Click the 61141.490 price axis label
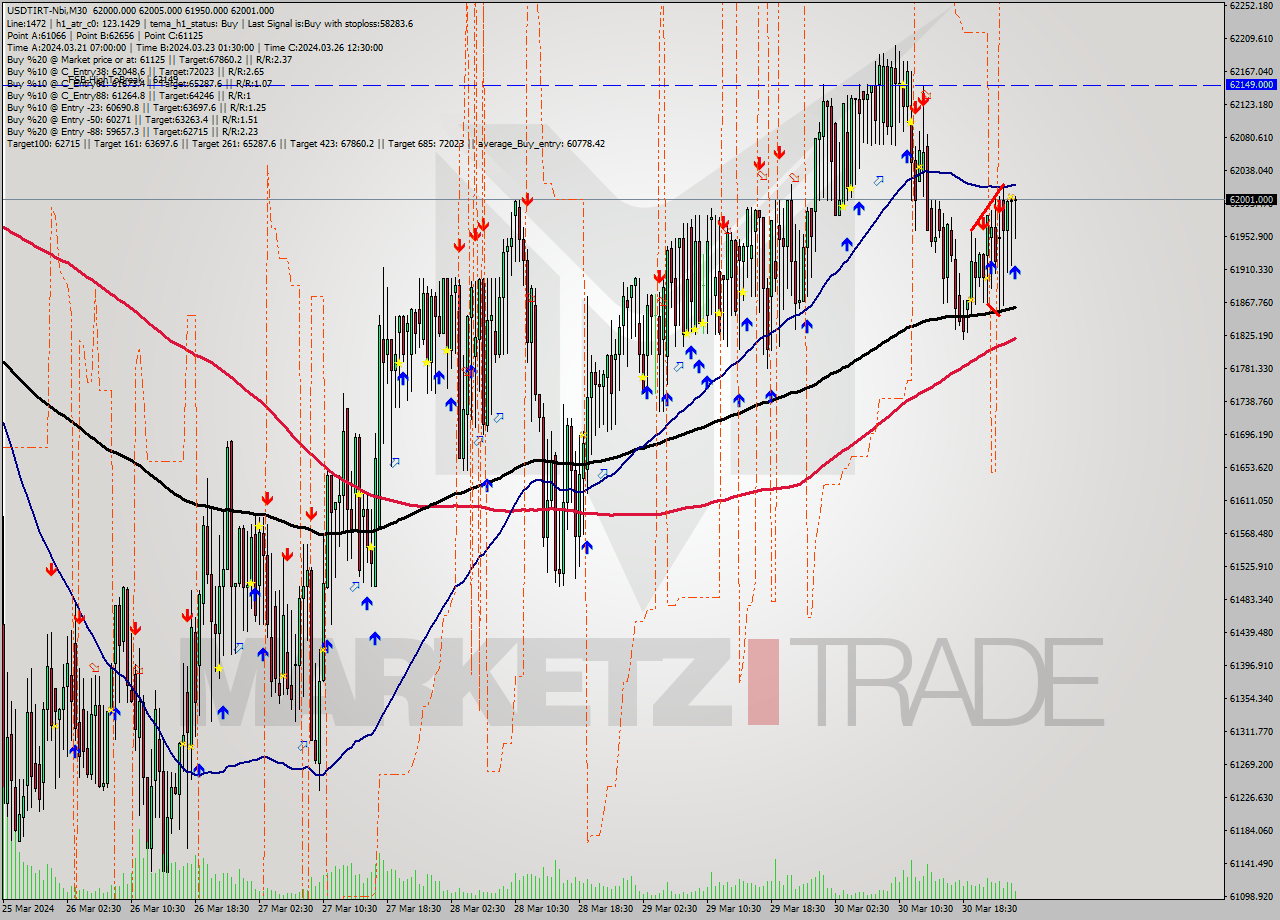 [1251, 863]
